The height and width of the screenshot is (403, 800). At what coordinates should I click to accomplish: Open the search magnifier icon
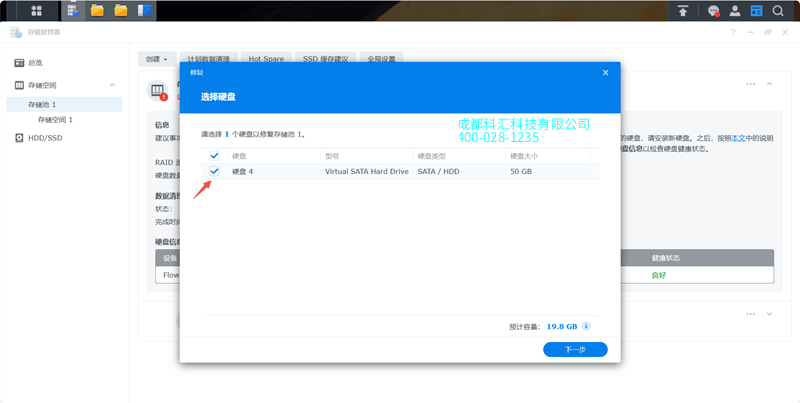778,11
